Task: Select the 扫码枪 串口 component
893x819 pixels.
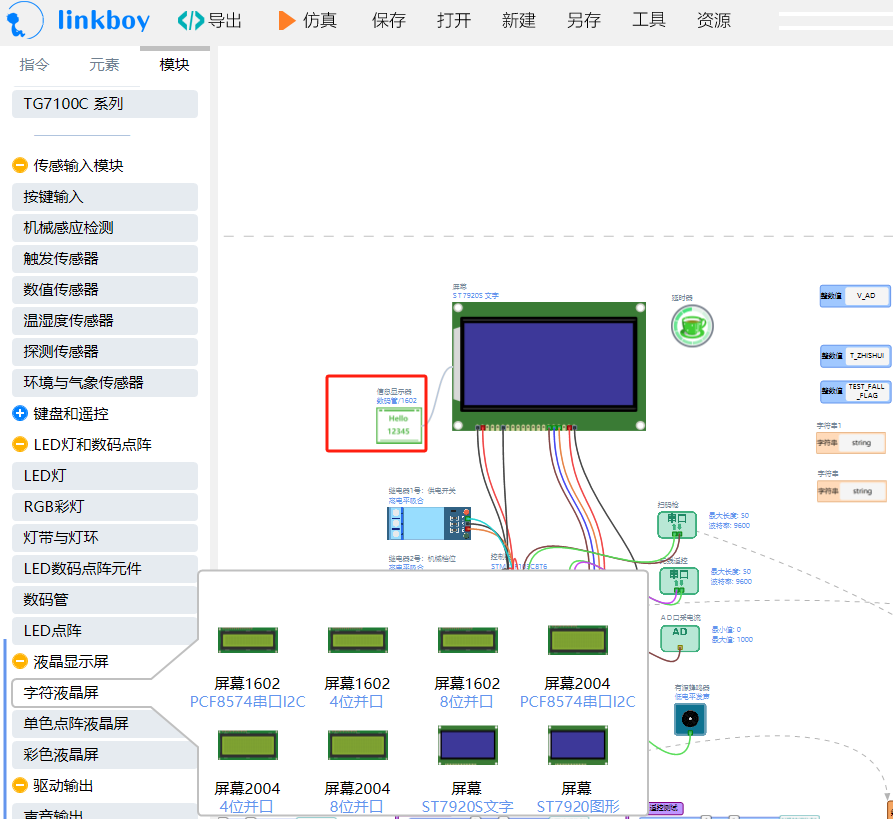Action: (x=677, y=525)
